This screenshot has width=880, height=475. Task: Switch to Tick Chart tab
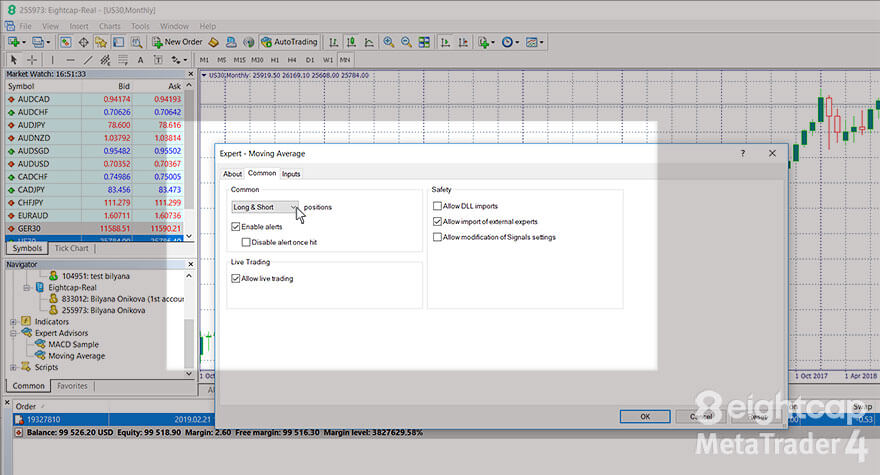tap(71, 248)
